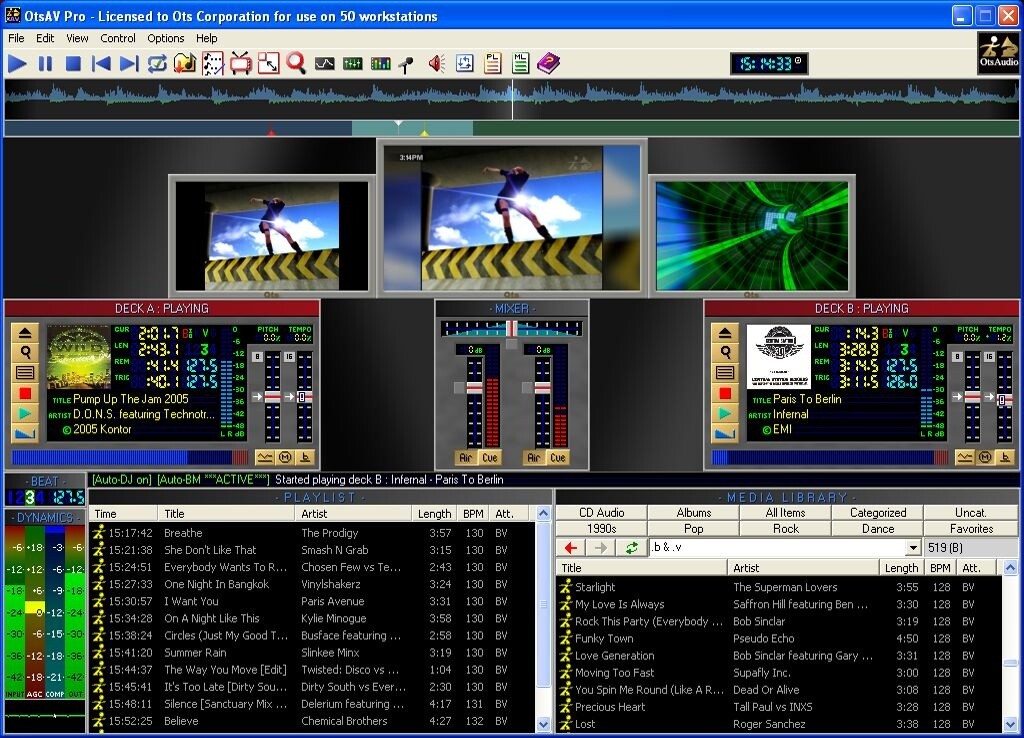
Task: Click the red magnifier search toolbar icon
Action: (296, 64)
